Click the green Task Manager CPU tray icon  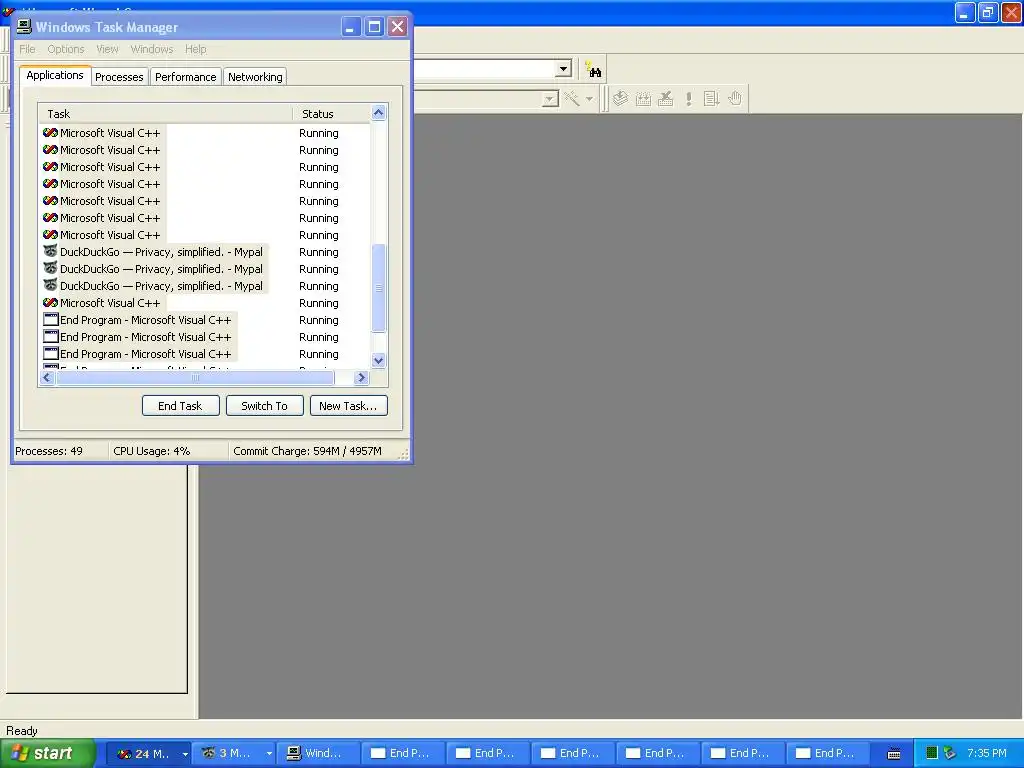click(932, 753)
